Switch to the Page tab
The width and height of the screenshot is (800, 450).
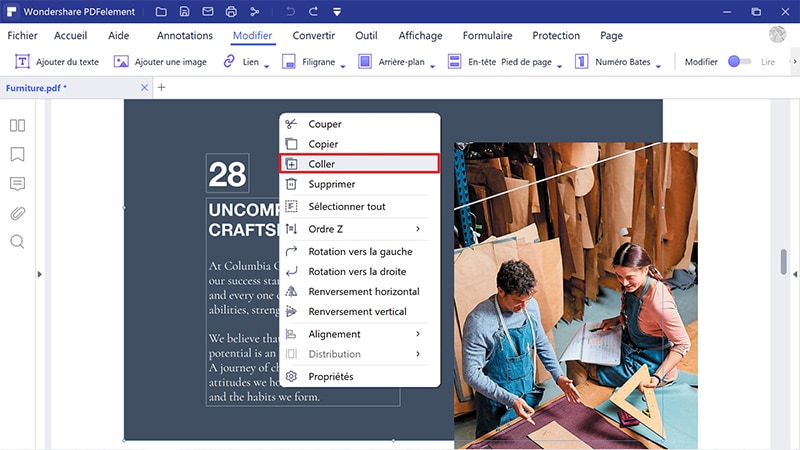coord(611,35)
